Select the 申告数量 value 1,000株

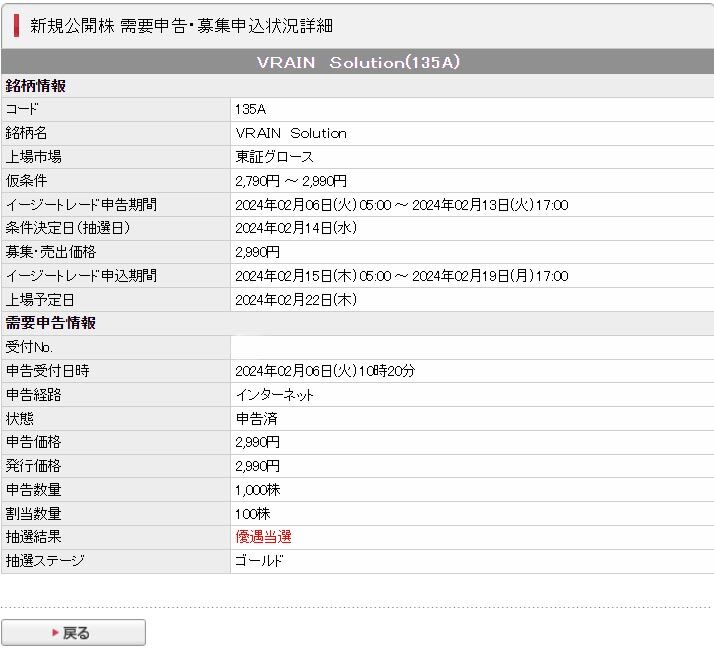point(258,490)
